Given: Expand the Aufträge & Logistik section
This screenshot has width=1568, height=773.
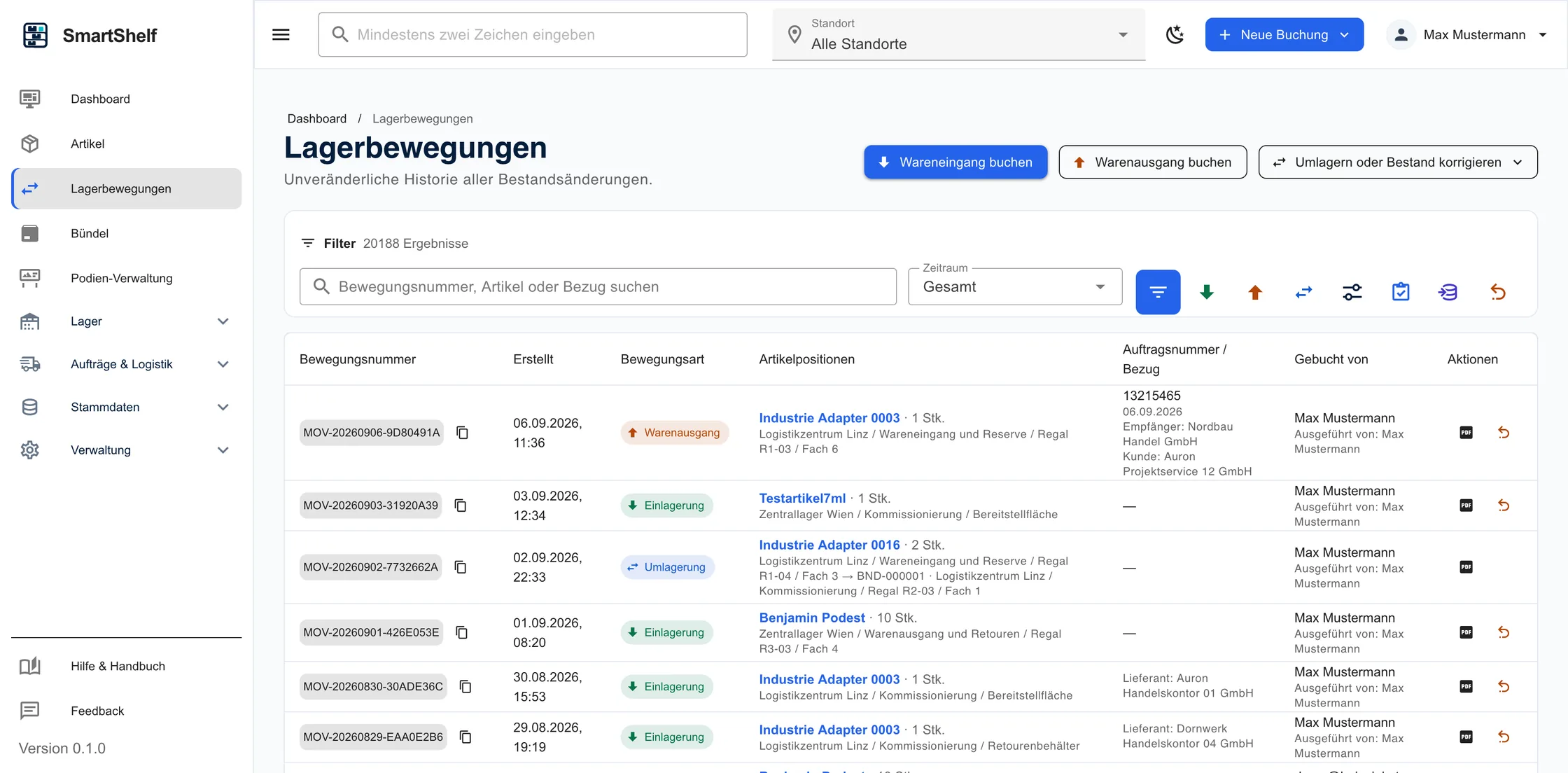Looking at the screenshot, I should (x=127, y=364).
